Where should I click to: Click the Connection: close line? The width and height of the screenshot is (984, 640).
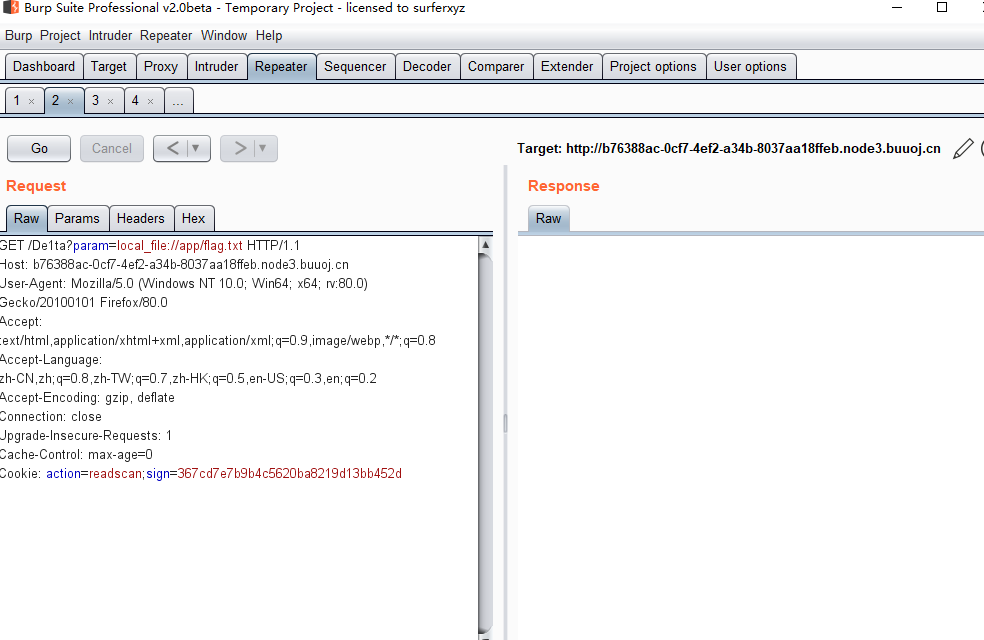tap(51, 417)
